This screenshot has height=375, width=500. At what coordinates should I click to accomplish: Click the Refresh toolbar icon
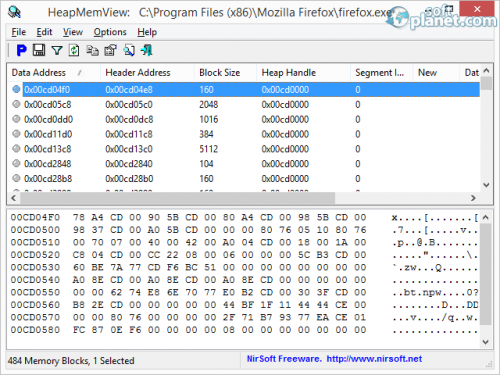74,51
